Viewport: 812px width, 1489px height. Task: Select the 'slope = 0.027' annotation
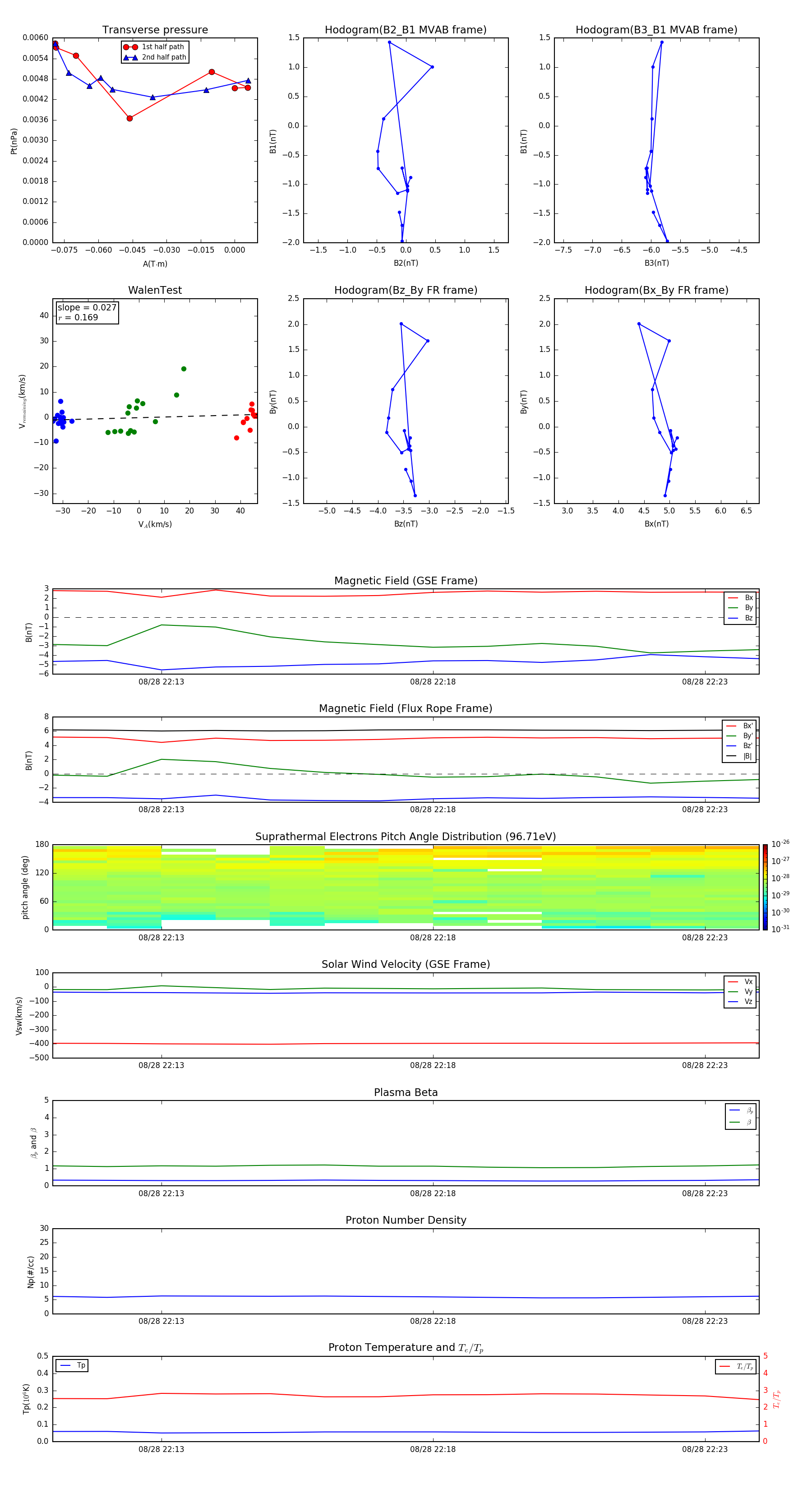(x=87, y=308)
